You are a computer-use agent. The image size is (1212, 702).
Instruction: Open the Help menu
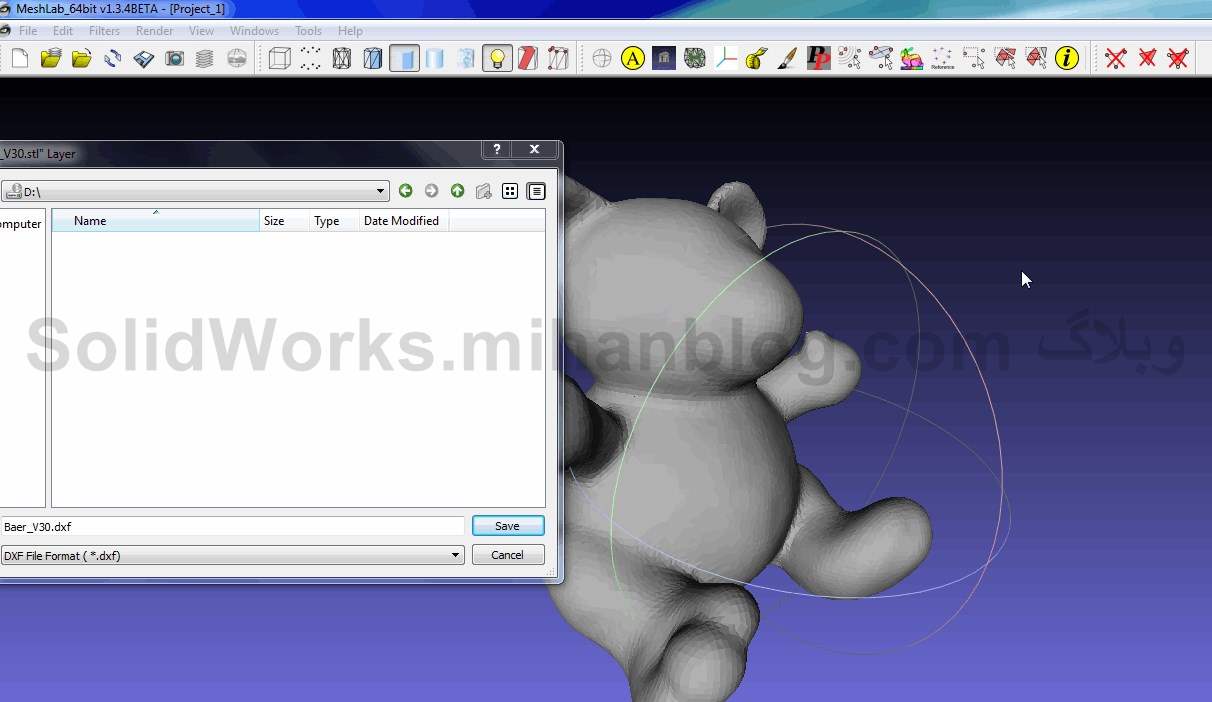pos(350,31)
